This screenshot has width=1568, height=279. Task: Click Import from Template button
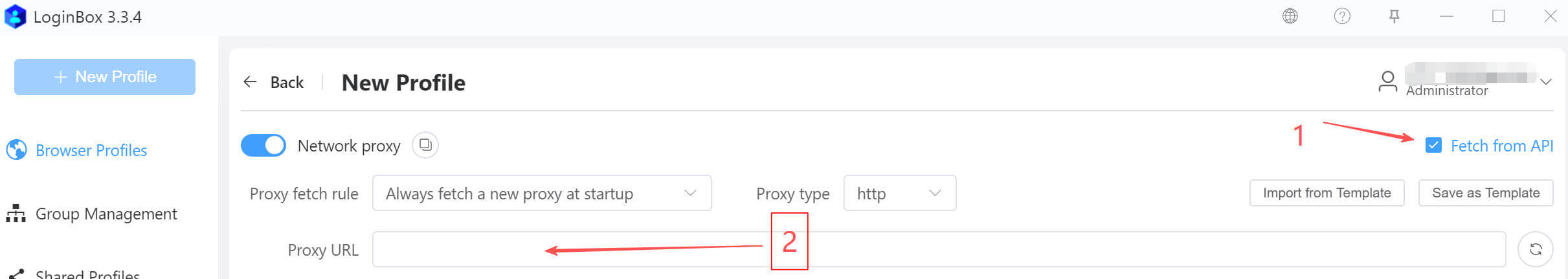1327,194
